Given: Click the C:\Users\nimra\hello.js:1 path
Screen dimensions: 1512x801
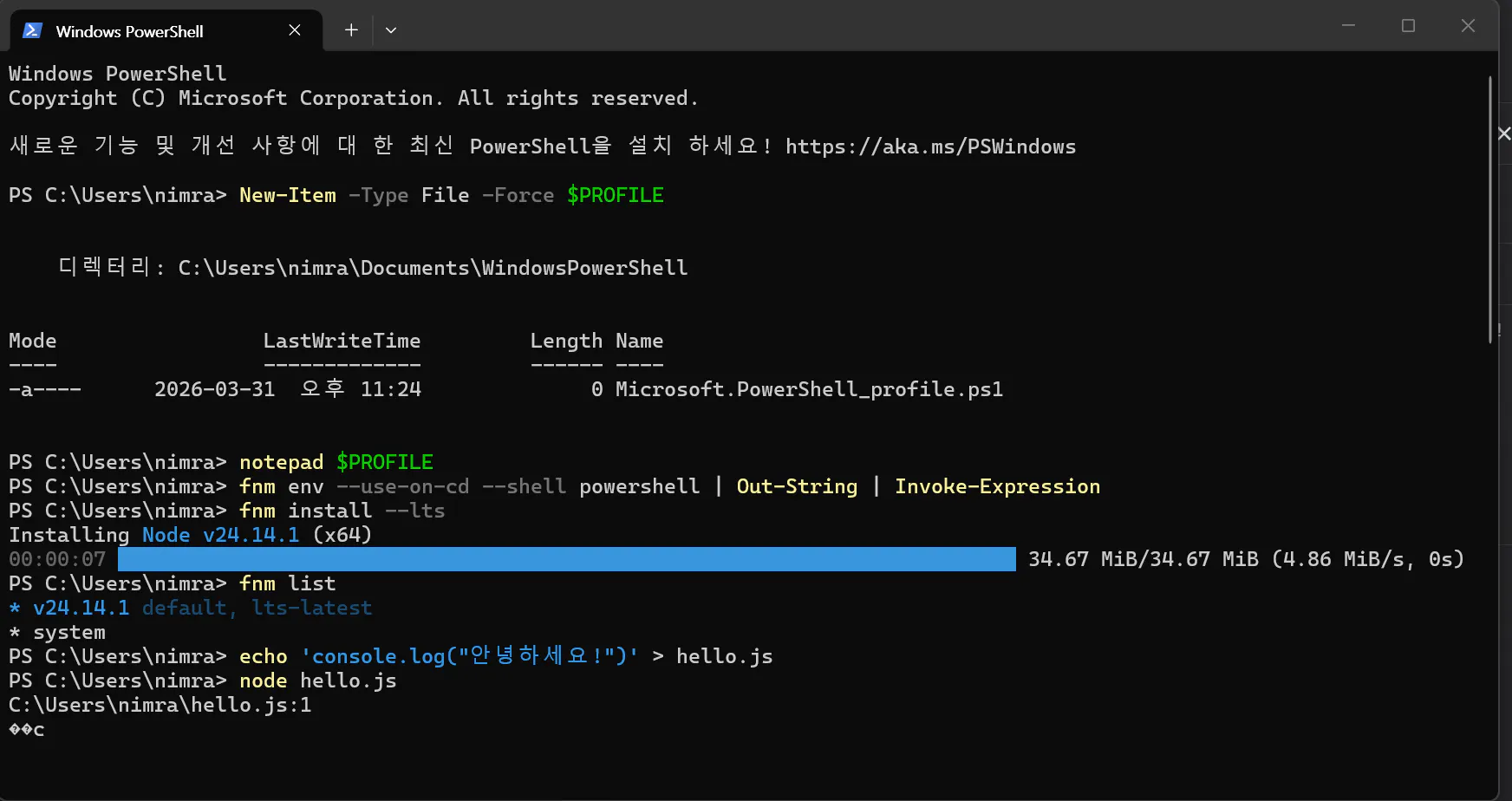Looking at the screenshot, I should pyautogui.click(x=160, y=705).
